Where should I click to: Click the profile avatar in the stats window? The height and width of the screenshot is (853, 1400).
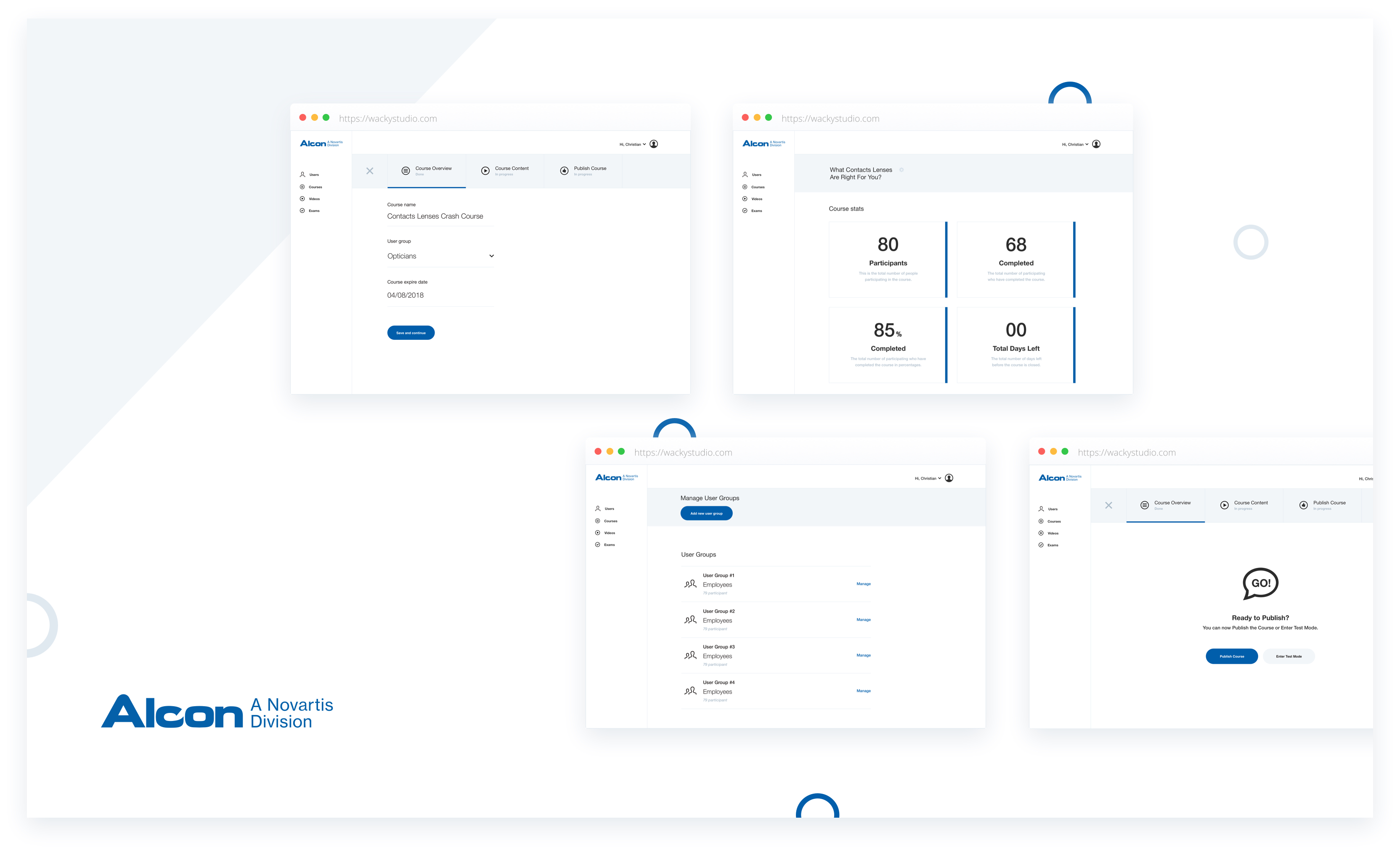coord(1096,144)
